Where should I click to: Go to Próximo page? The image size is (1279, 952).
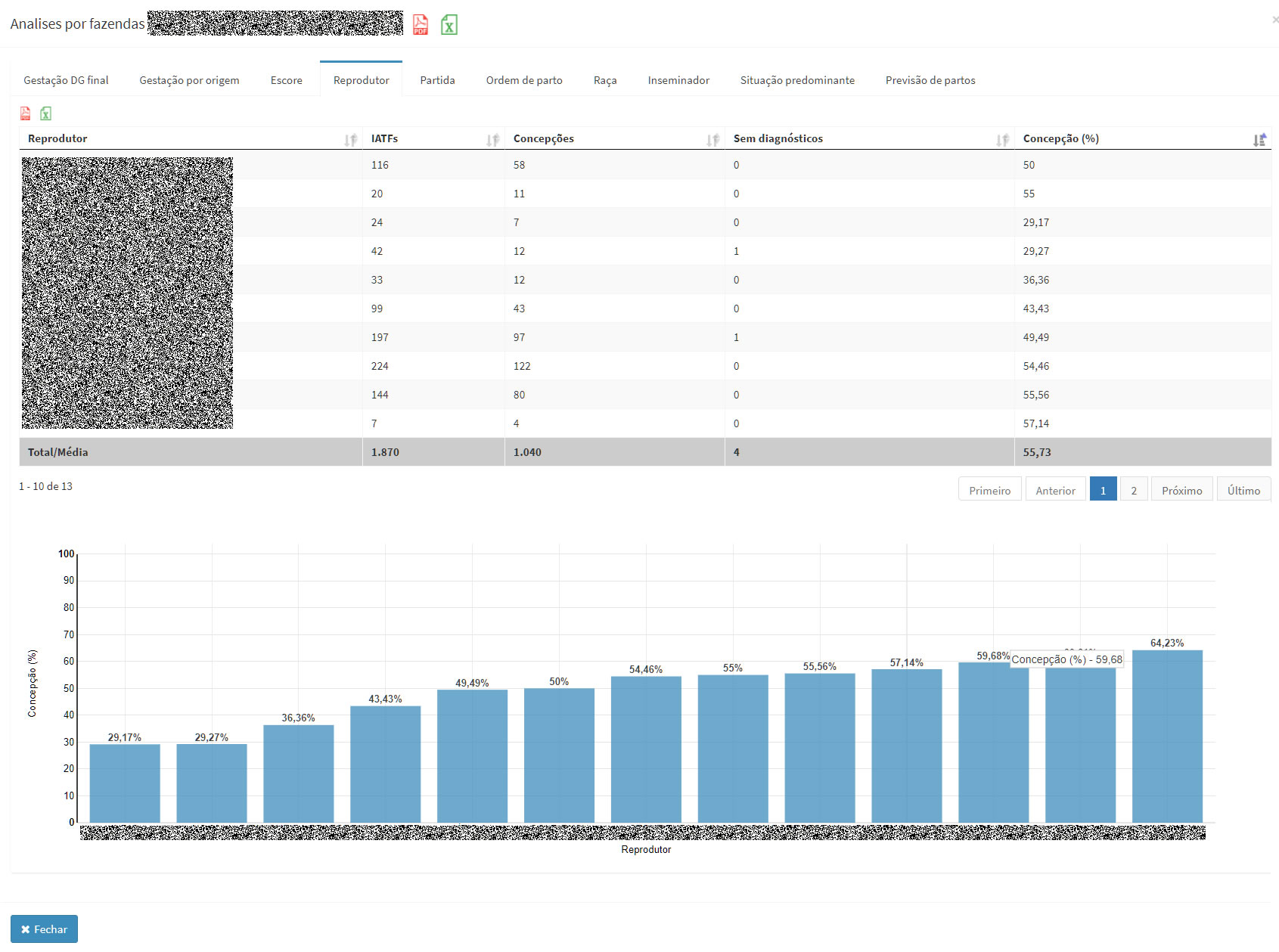pyautogui.click(x=1181, y=490)
